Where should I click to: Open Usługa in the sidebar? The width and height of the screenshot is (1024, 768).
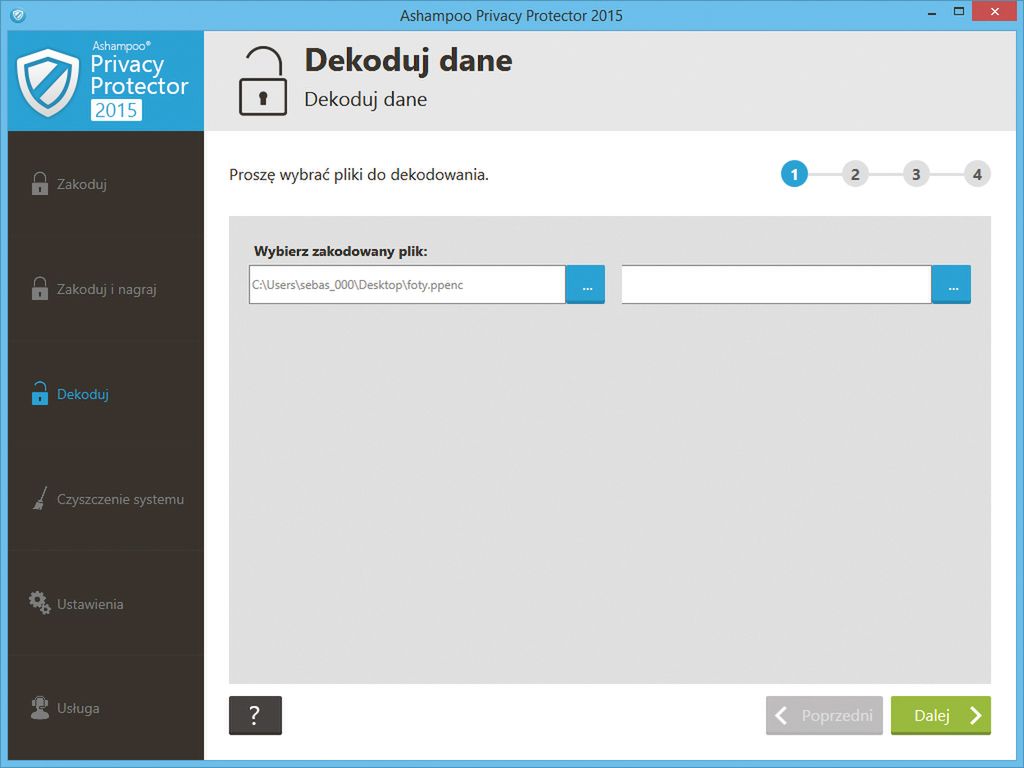(x=106, y=708)
